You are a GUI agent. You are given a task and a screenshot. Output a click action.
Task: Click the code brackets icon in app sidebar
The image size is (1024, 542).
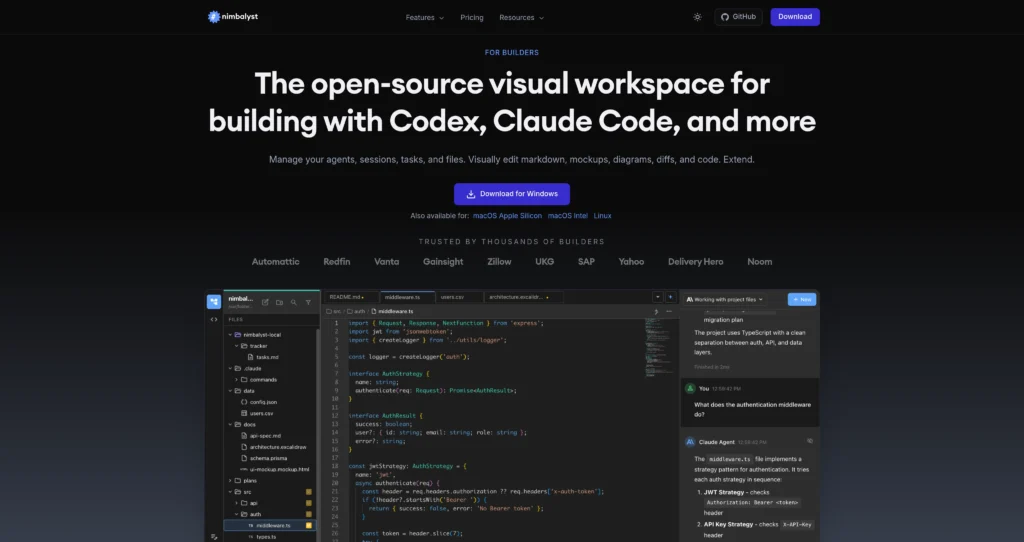214,319
